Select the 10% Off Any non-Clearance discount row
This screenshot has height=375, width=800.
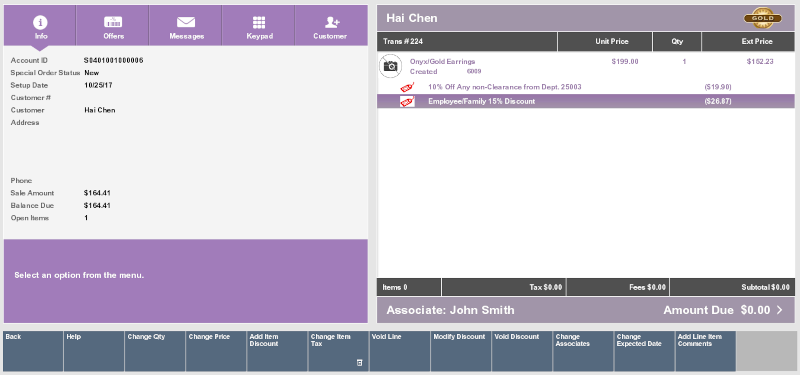click(x=586, y=87)
